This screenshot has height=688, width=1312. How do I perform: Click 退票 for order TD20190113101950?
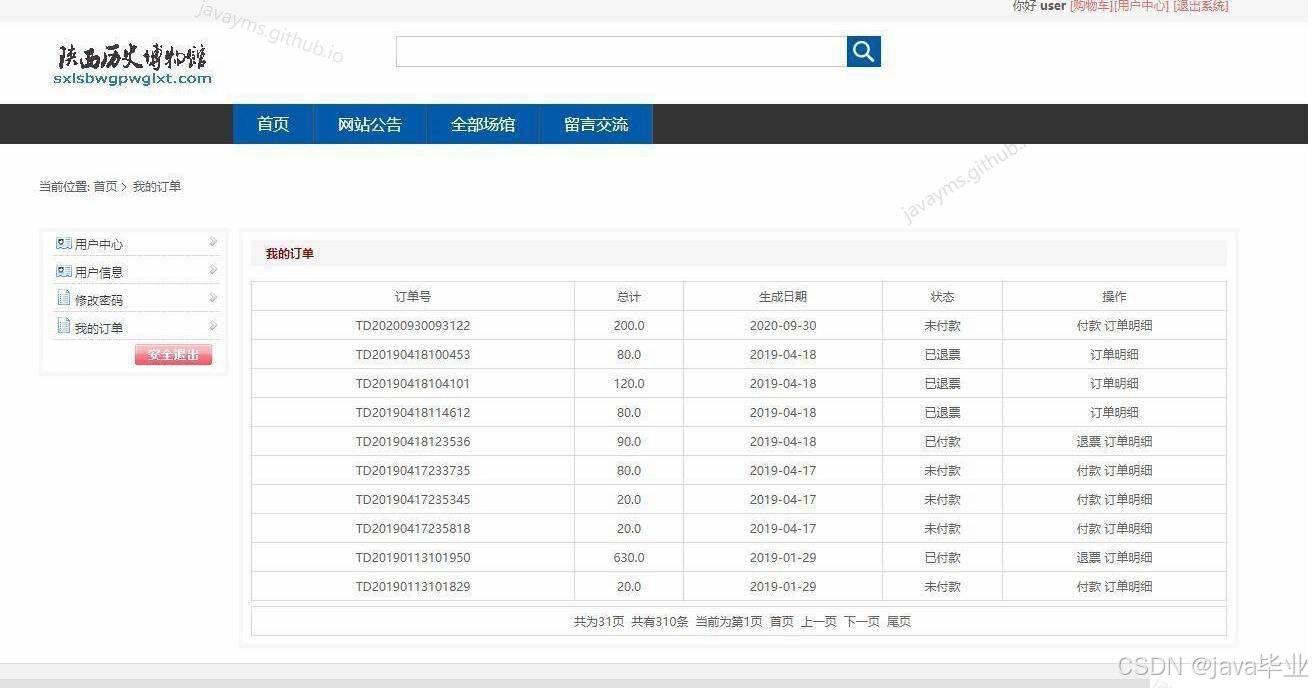coord(1088,558)
